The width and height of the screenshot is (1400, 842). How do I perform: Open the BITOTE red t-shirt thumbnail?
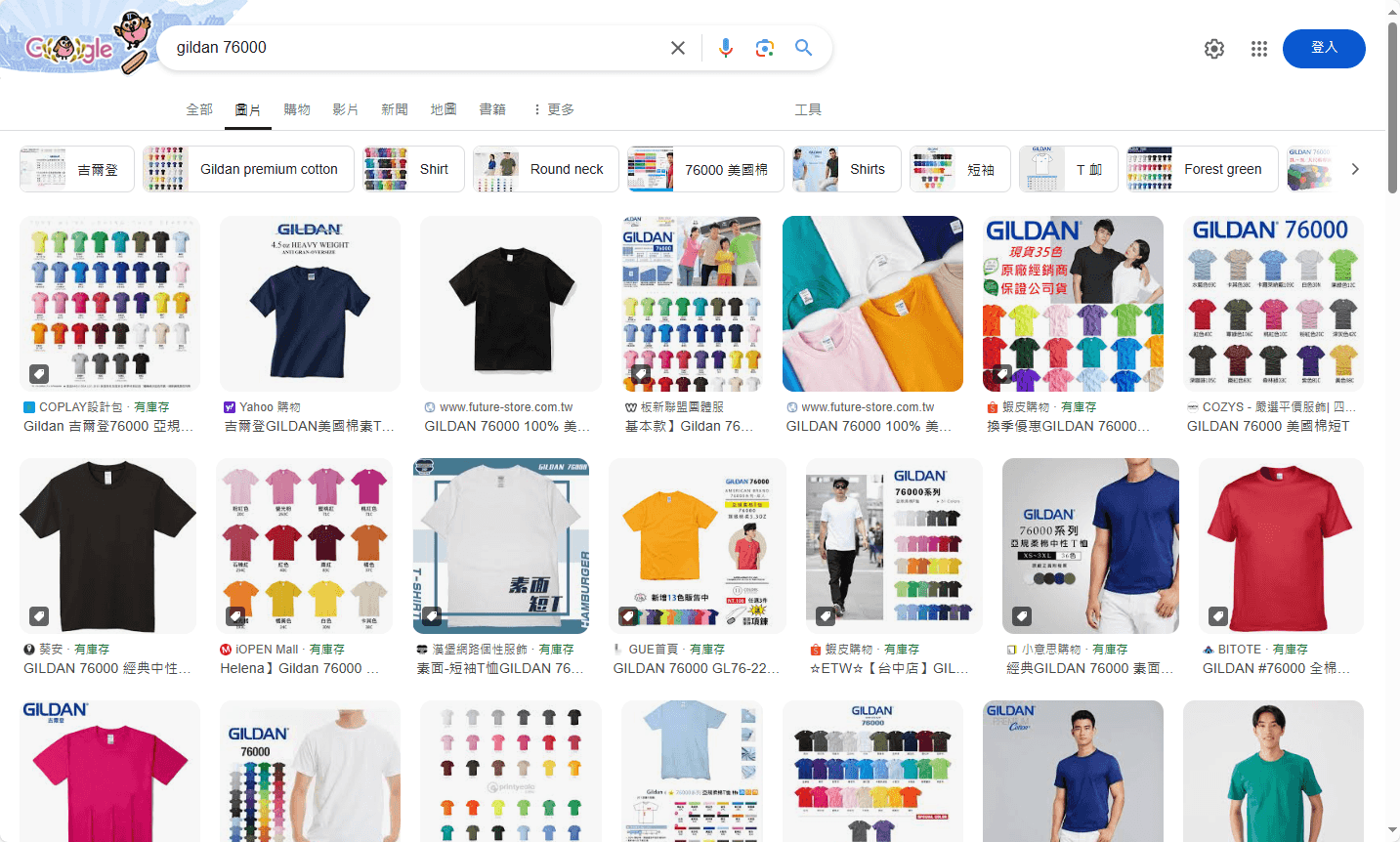1281,546
